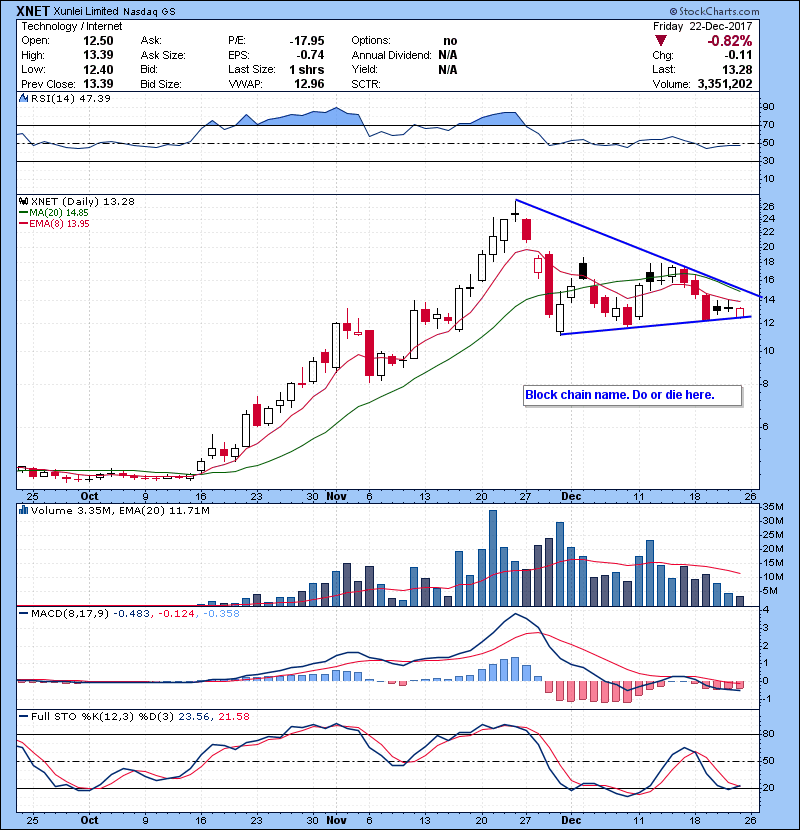Viewport: 800px width, 830px height.
Task: Click the RSI 30 level axis label
Action: coord(768,160)
